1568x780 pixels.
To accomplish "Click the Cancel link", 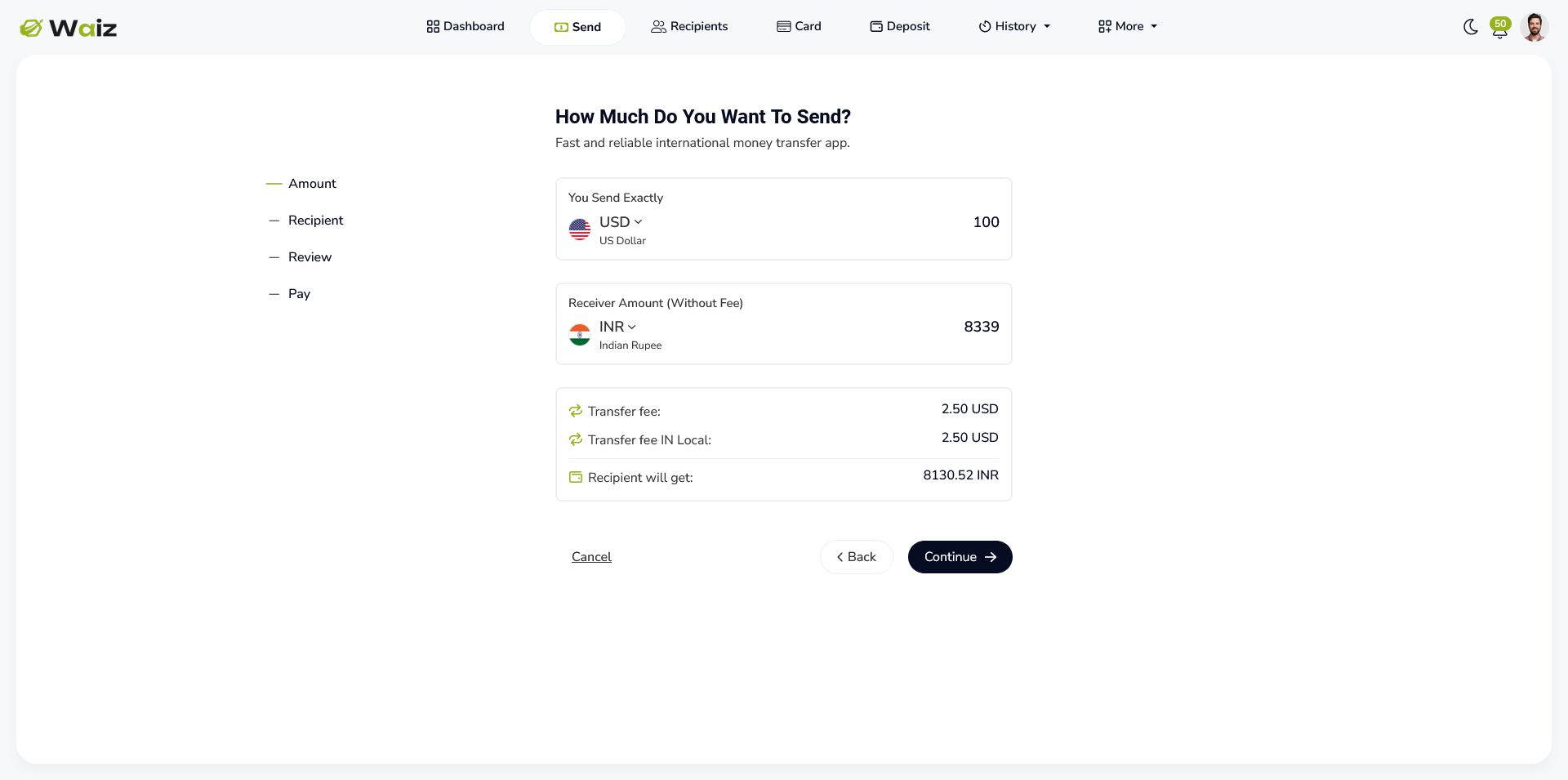I will click(x=591, y=557).
